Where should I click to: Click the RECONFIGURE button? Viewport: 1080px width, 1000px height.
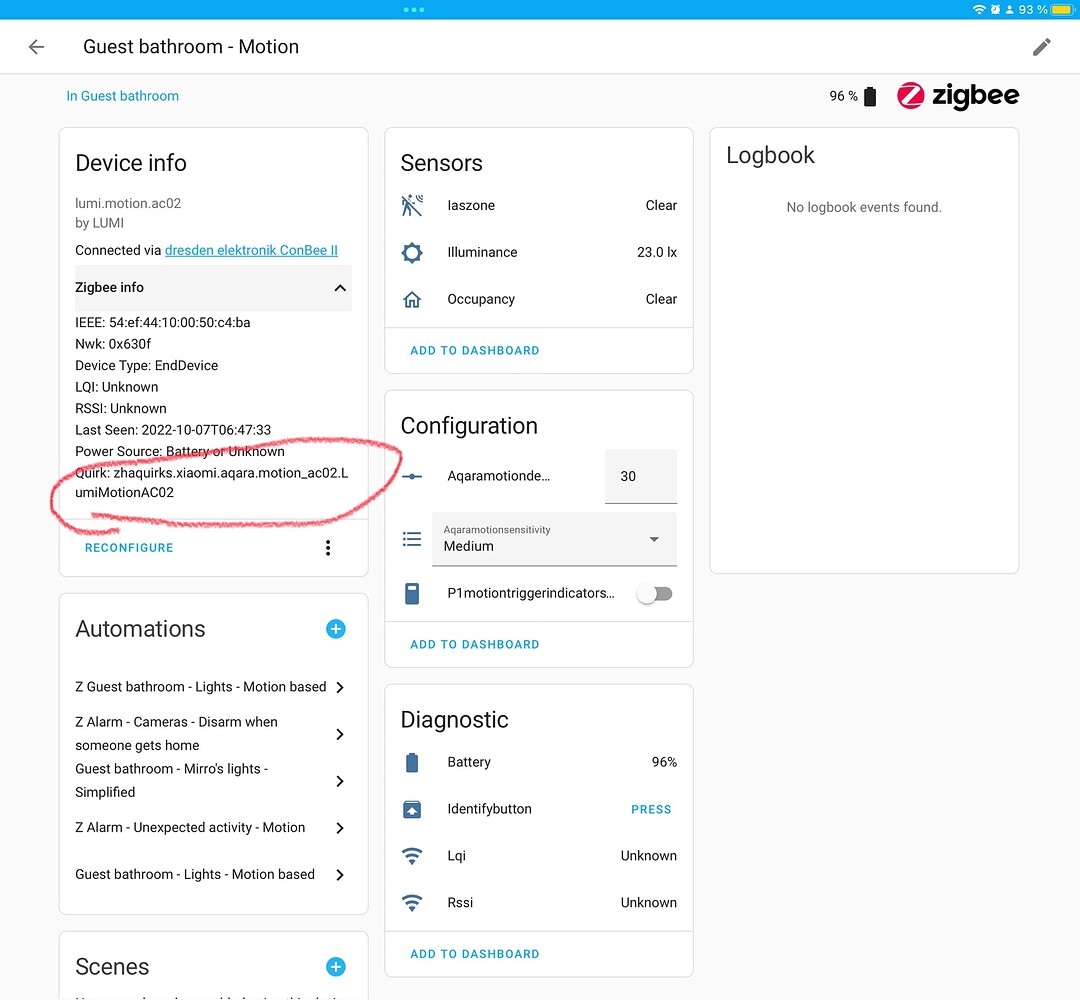[x=129, y=548]
